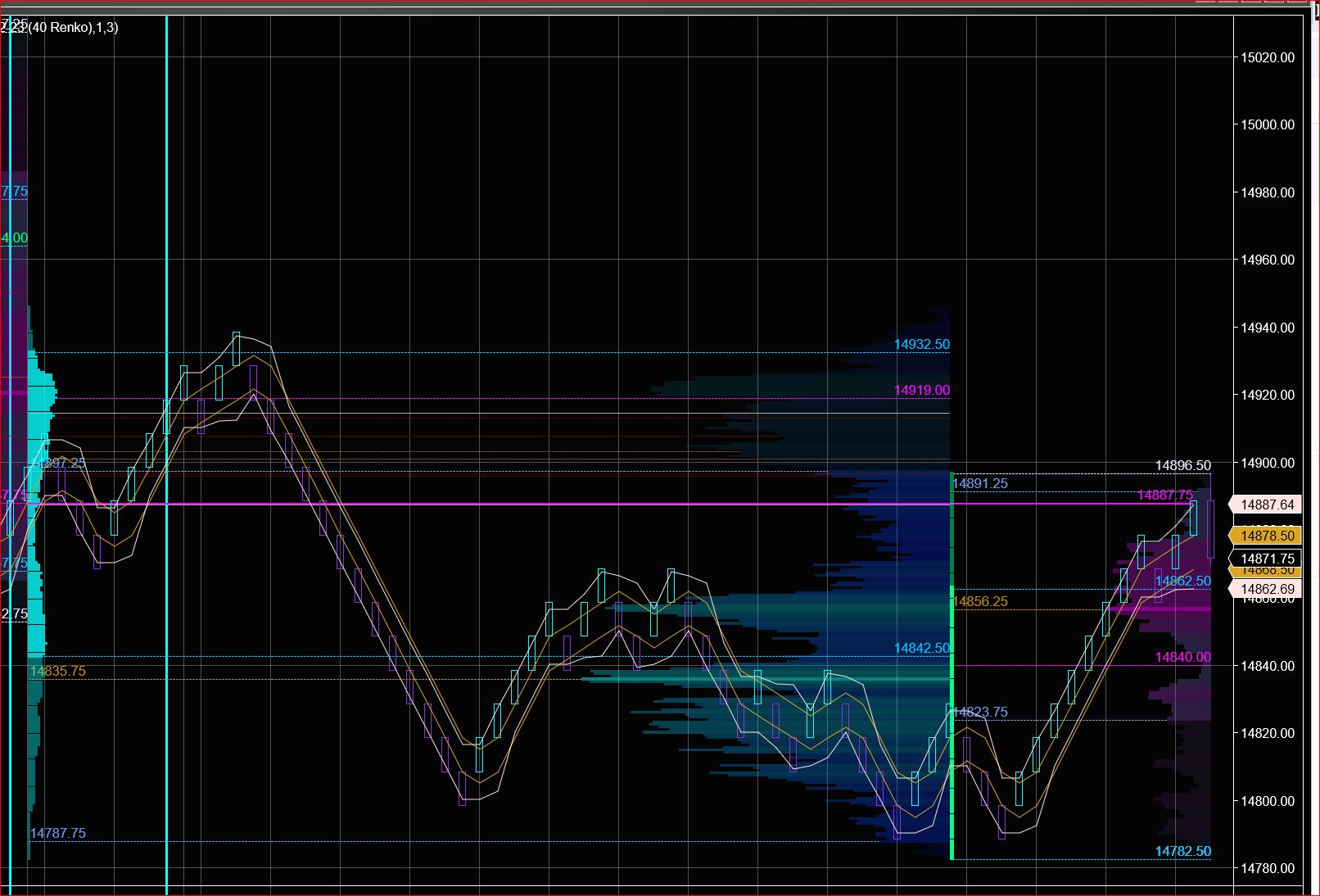
Task: Click the blue 14842.50 level label
Action: [x=922, y=648]
